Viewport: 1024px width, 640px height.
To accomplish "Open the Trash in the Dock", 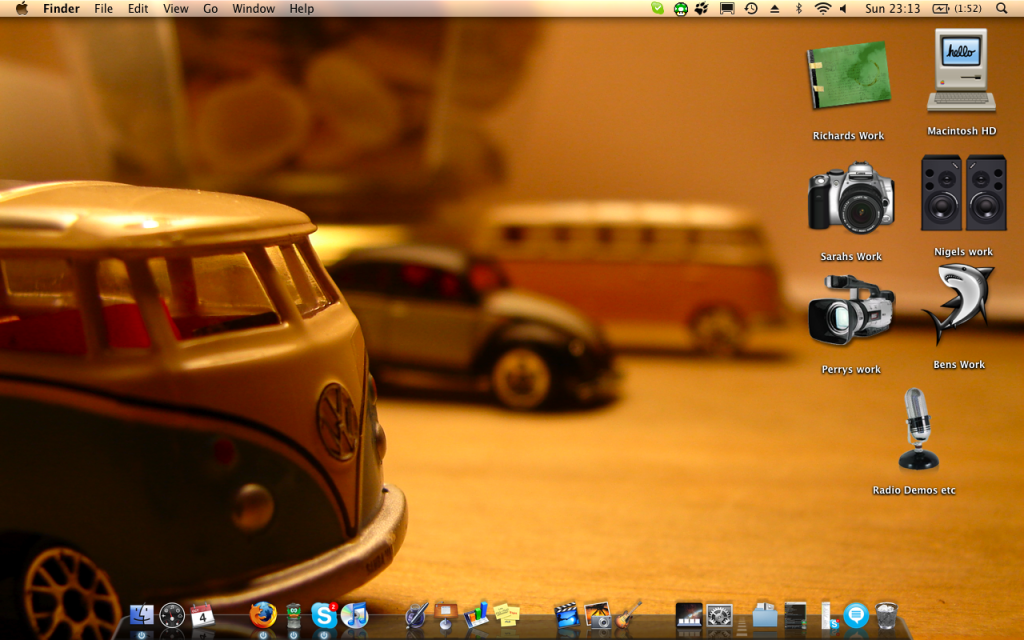I will [886, 615].
